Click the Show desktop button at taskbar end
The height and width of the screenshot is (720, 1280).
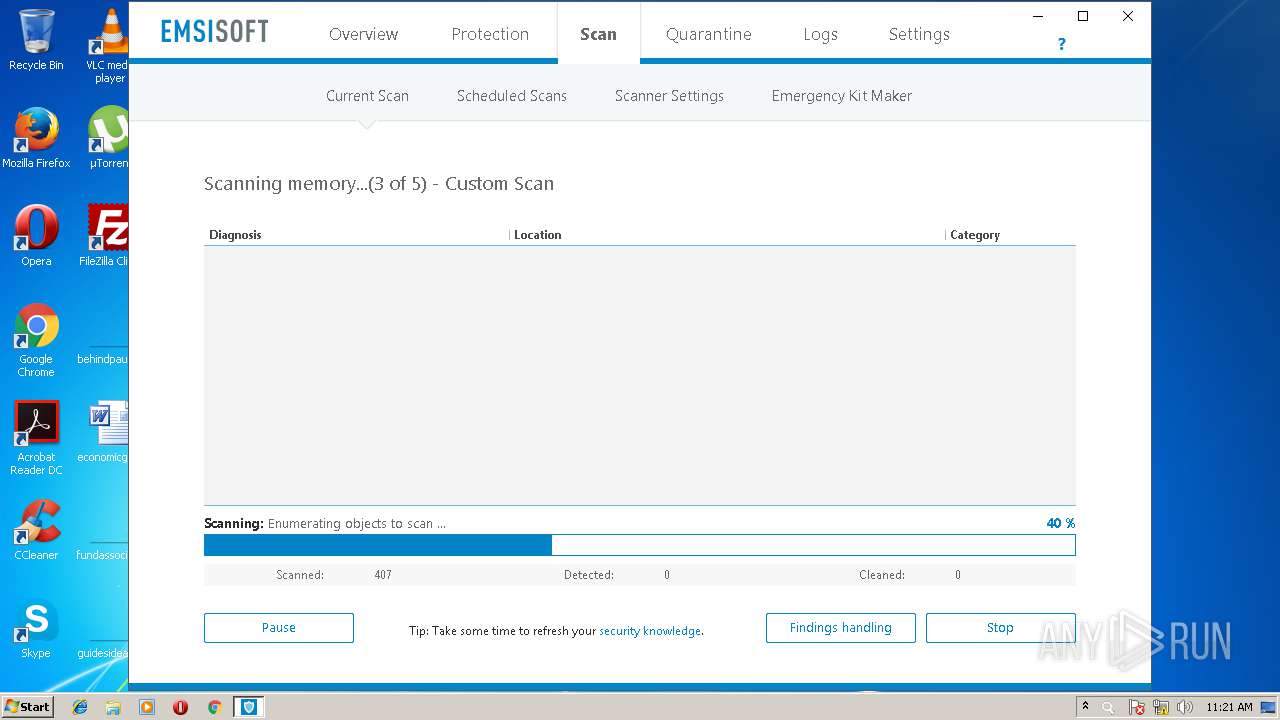pos(1268,707)
